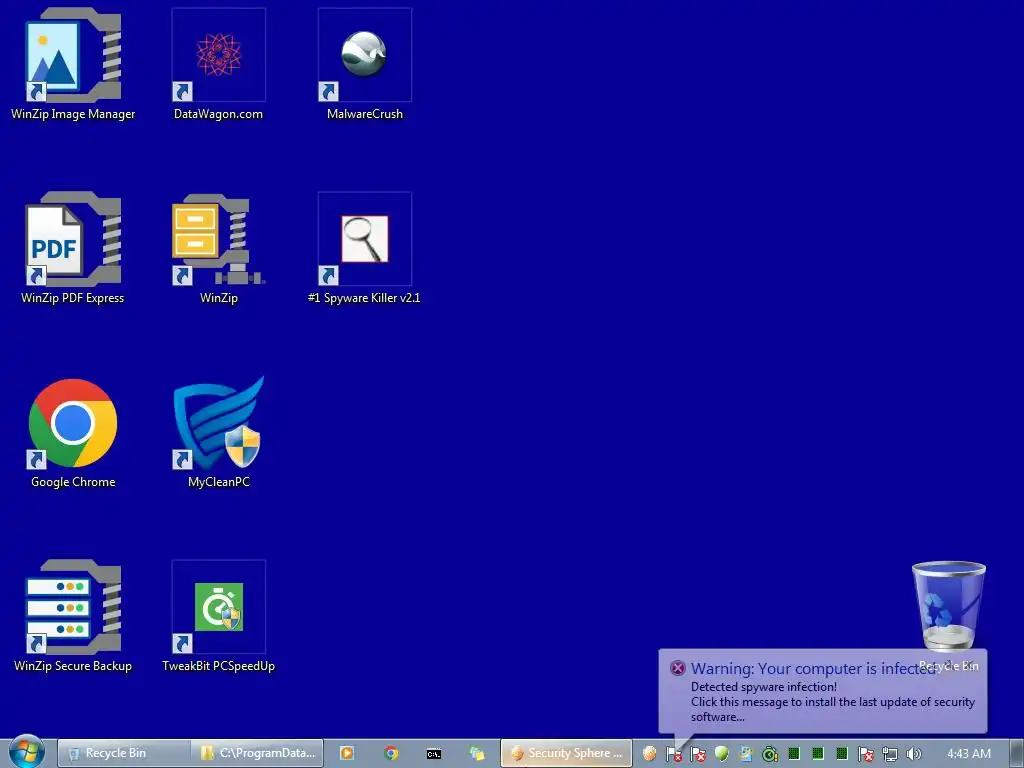
Task: Click the "Warning: Your computer is infected!" balloon title
Action: 814,668
